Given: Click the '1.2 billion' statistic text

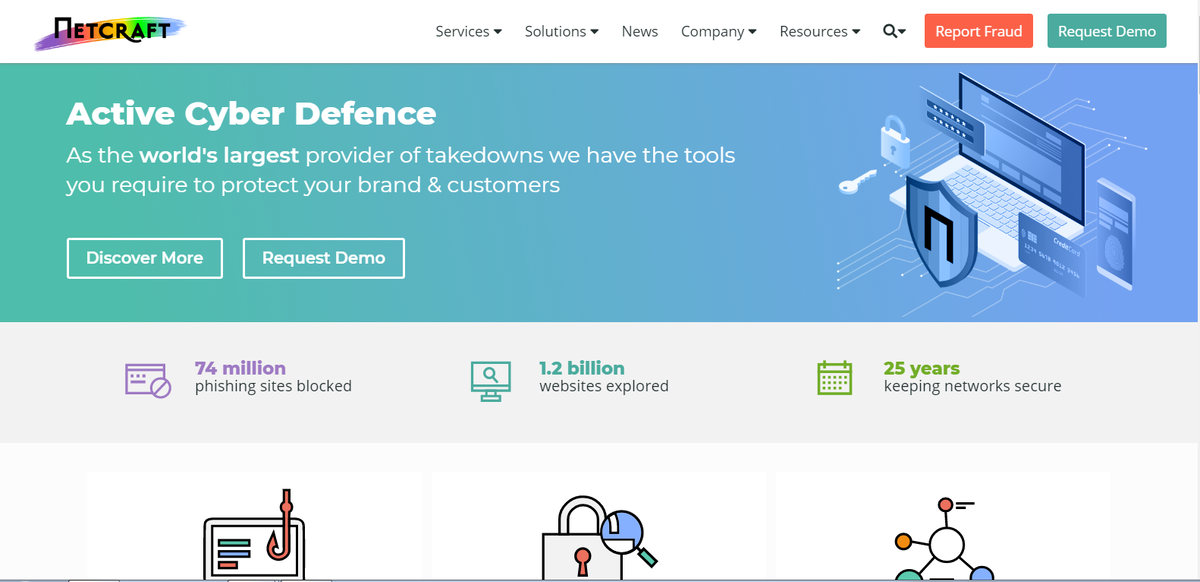Looking at the screenshot, I should pyautogui.click(x=582, y=368).
